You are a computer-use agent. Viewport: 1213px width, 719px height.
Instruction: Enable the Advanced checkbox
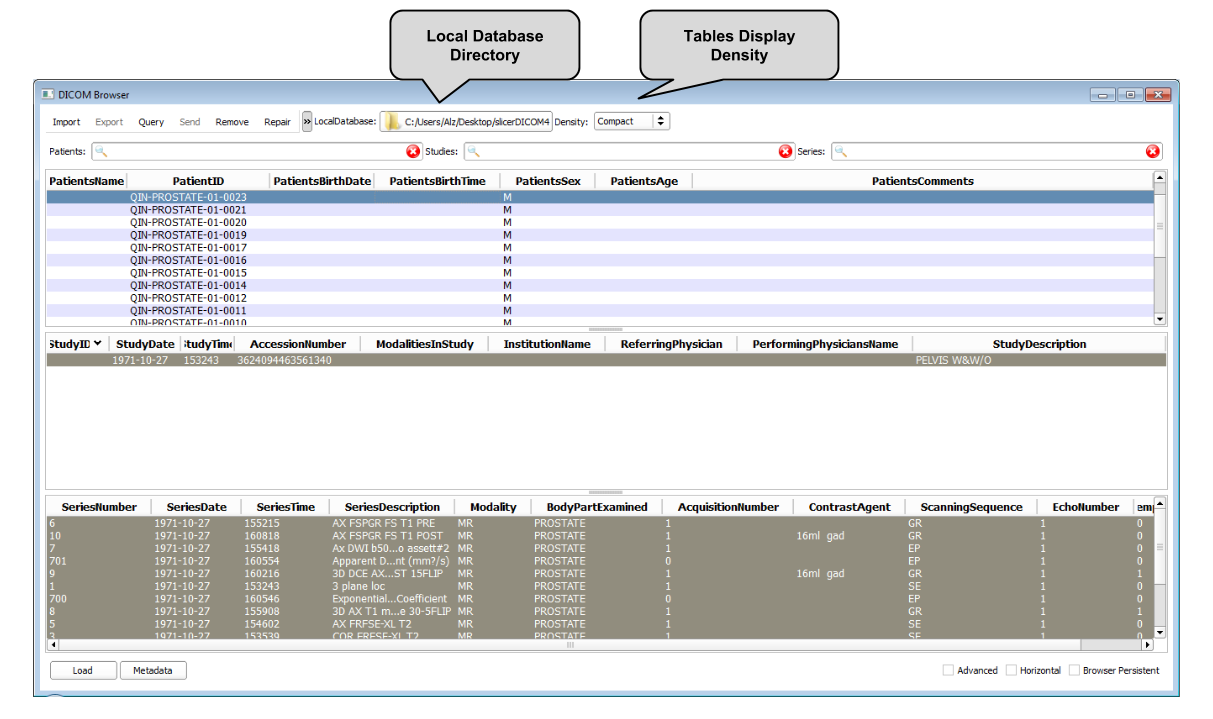click(x=948, y=670)
